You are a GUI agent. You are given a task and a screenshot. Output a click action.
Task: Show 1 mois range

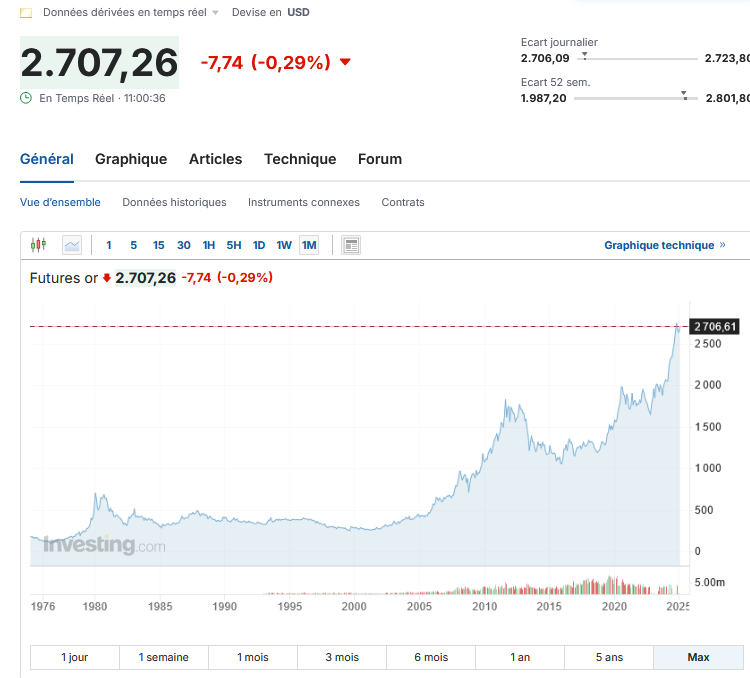[253, 657]
